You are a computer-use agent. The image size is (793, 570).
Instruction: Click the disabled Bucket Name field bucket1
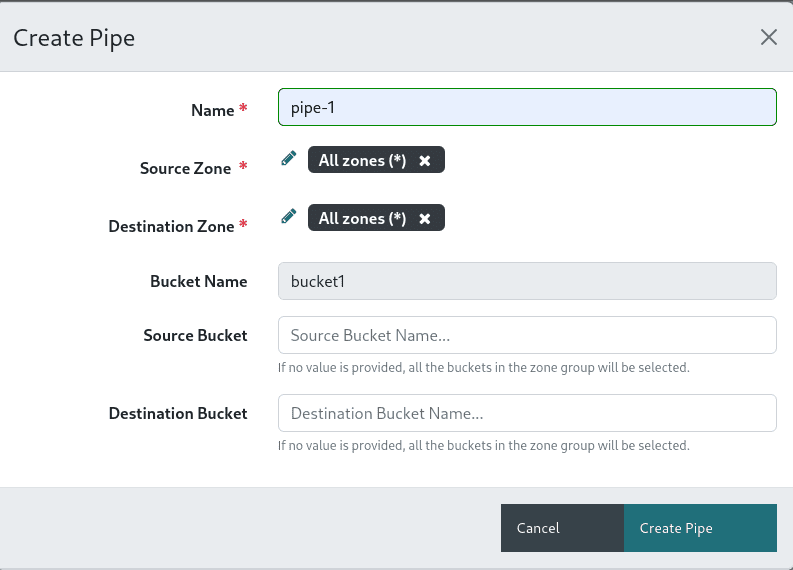tap(527, 281)
